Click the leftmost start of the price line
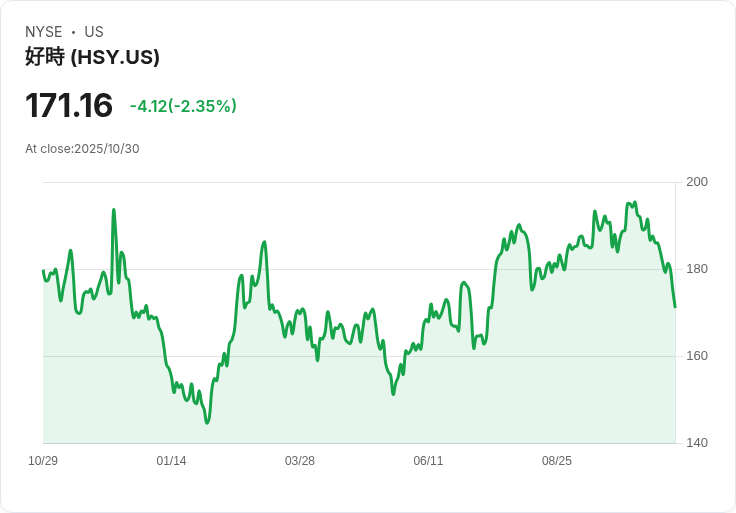The height and width of the screenshot is (513, 736). point(43,271)
